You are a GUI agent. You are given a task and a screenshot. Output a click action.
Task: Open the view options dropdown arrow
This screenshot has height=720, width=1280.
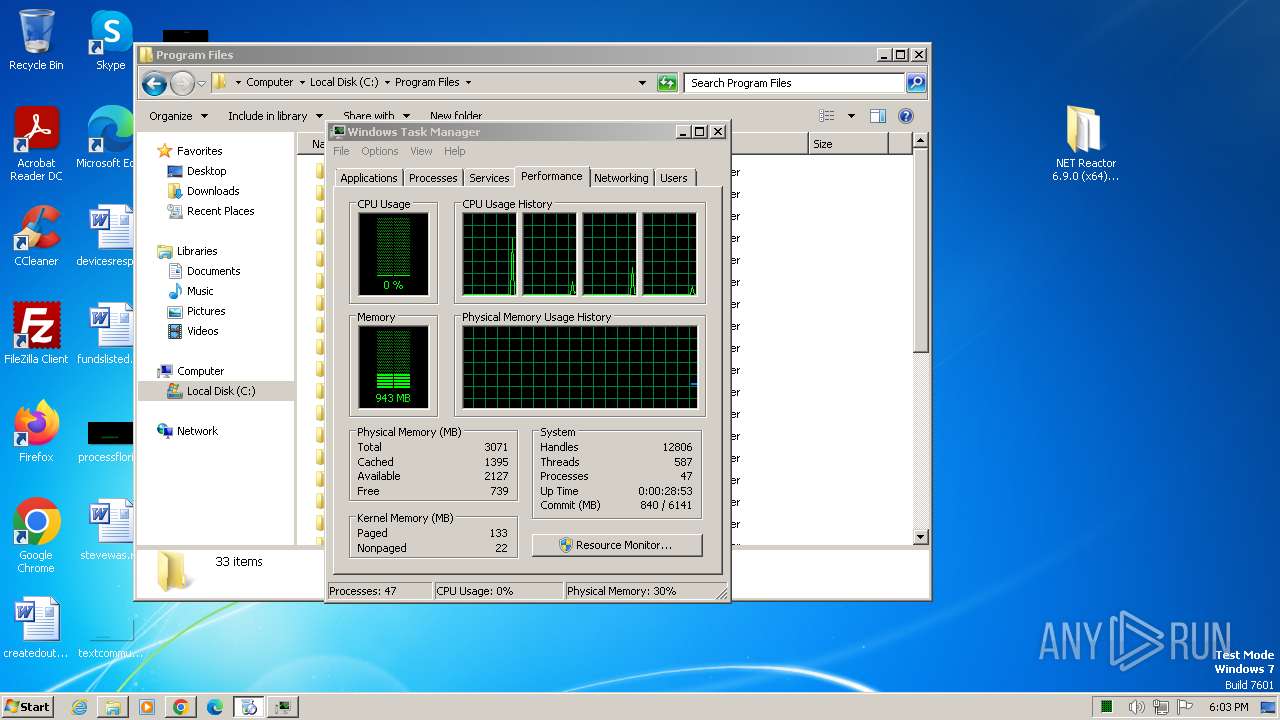point(851,116)
